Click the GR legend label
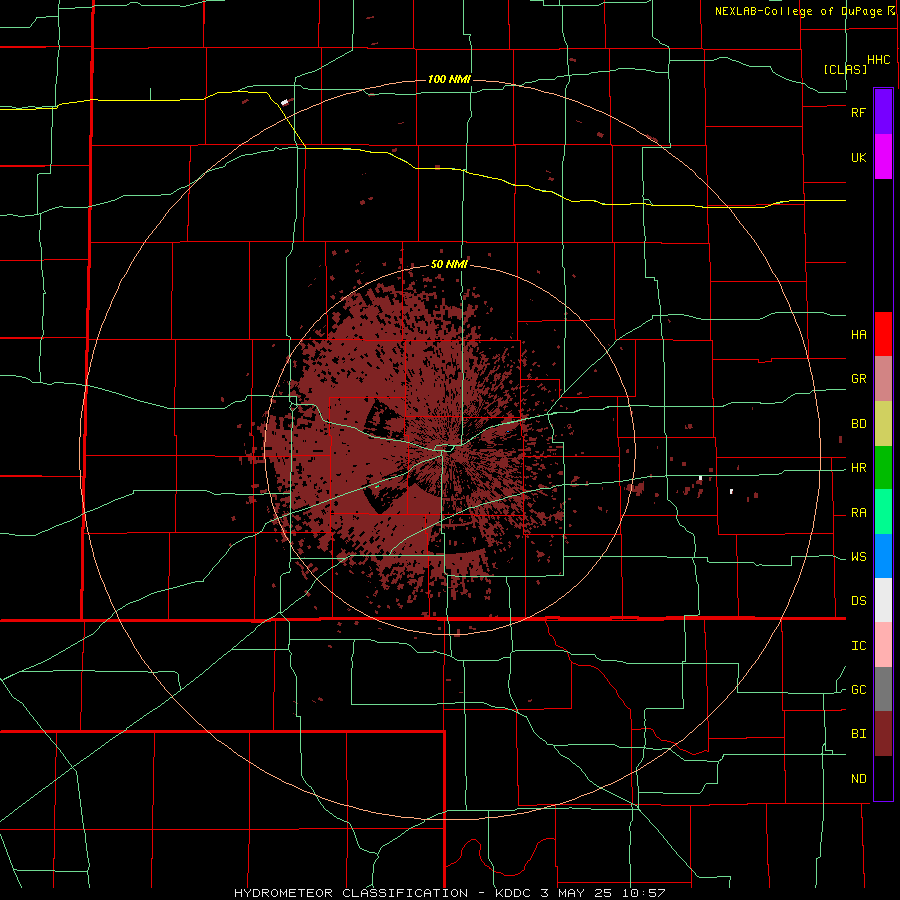The width and height of the screenshot is (900, 900). click(x=858, y=379)
